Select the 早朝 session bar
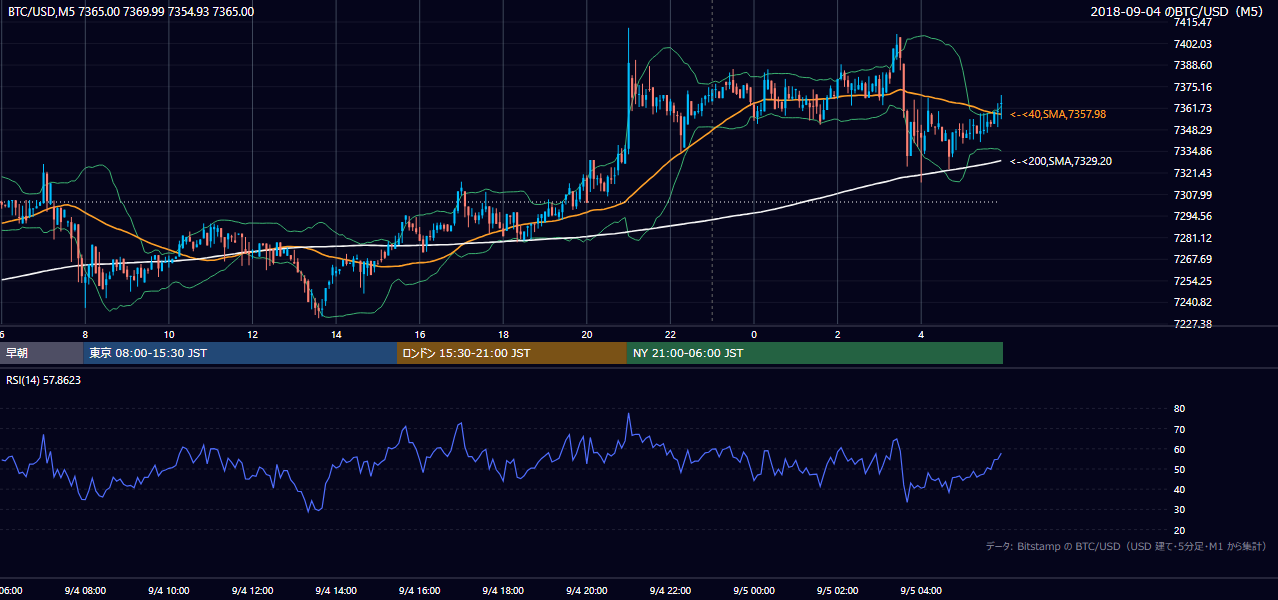This screenshot has width=1278, height=600. [x=41, y=353]
